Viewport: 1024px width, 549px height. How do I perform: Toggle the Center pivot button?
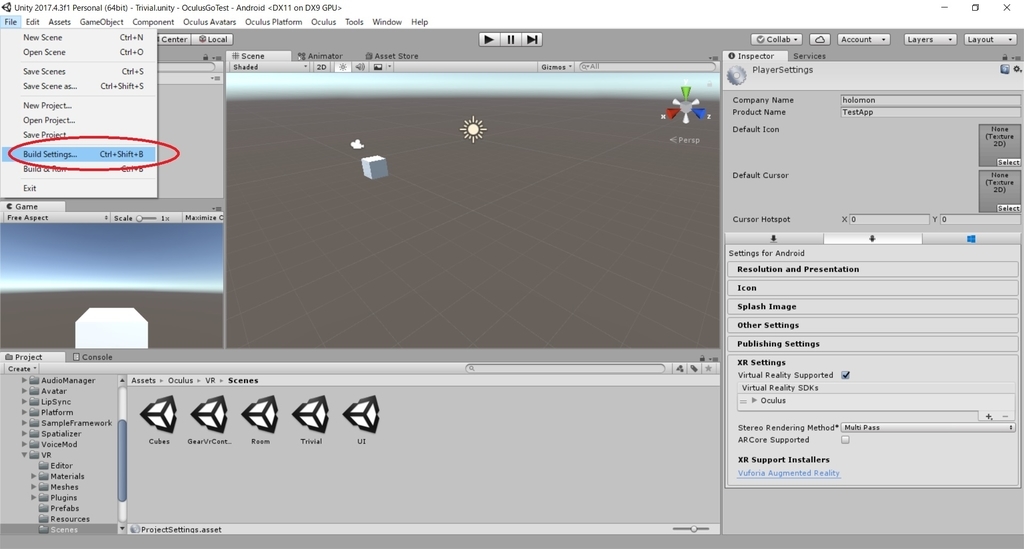pyautogui.click(x=174, y=39)
